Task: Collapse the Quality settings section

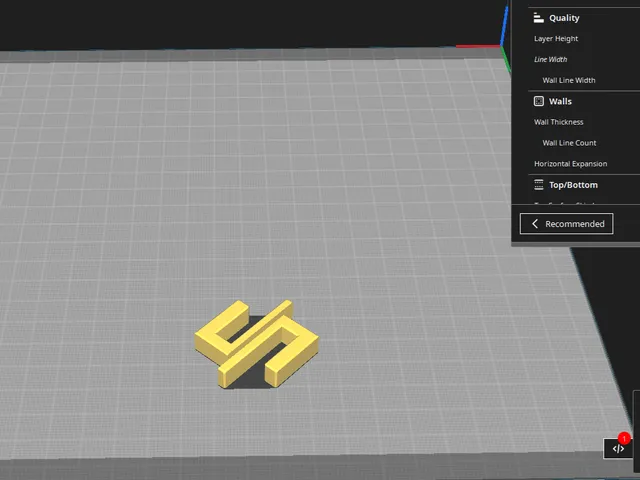Action: [564, 18]
